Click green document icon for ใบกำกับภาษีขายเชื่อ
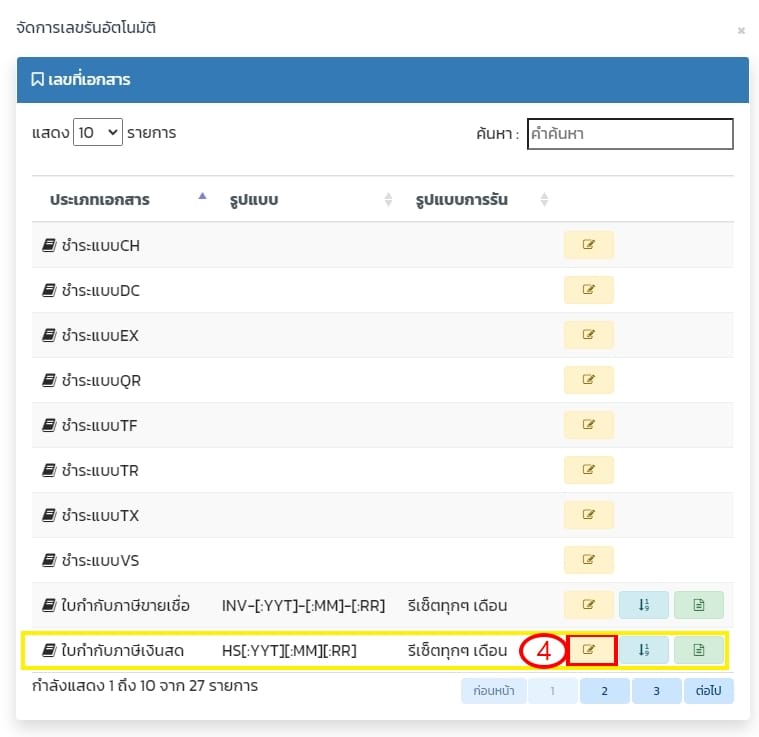Viewport: 759px width, 737px height. [698, 605]
